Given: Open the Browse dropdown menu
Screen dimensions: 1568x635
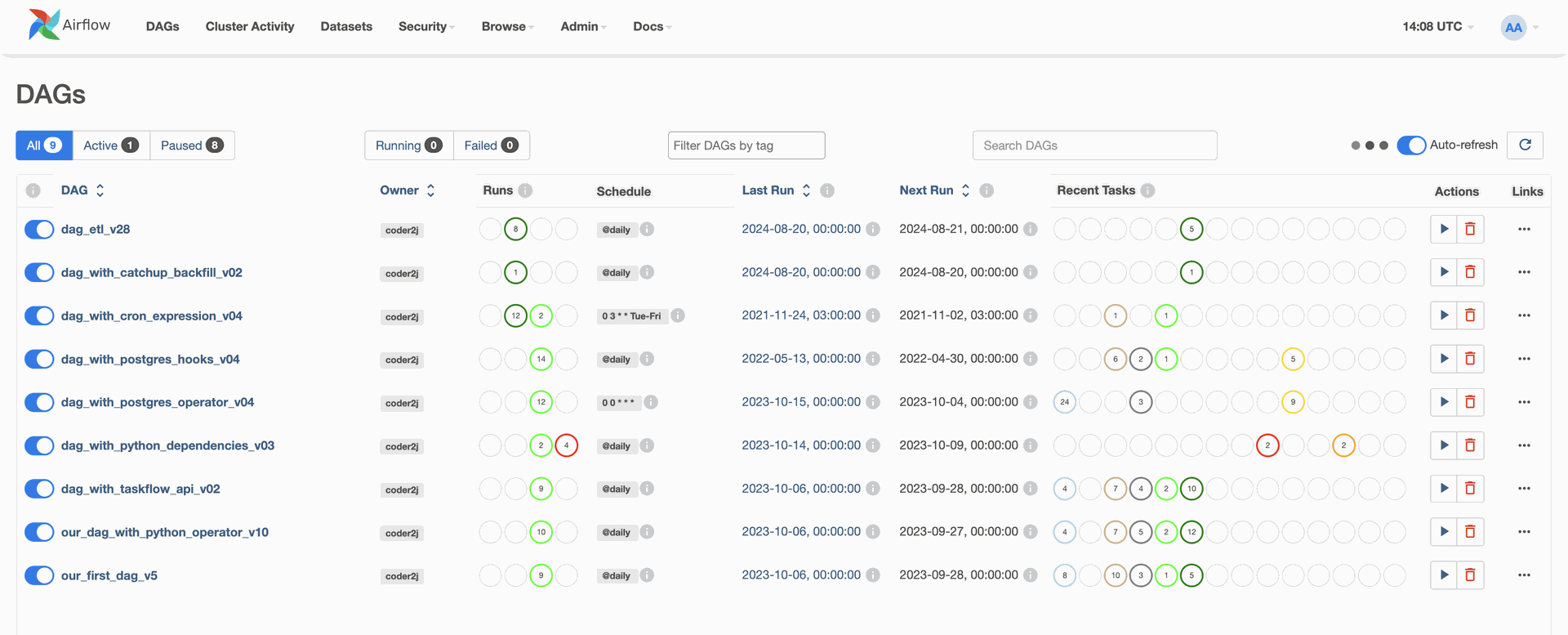Looking at the screenshot, I should tap(507, 26).
